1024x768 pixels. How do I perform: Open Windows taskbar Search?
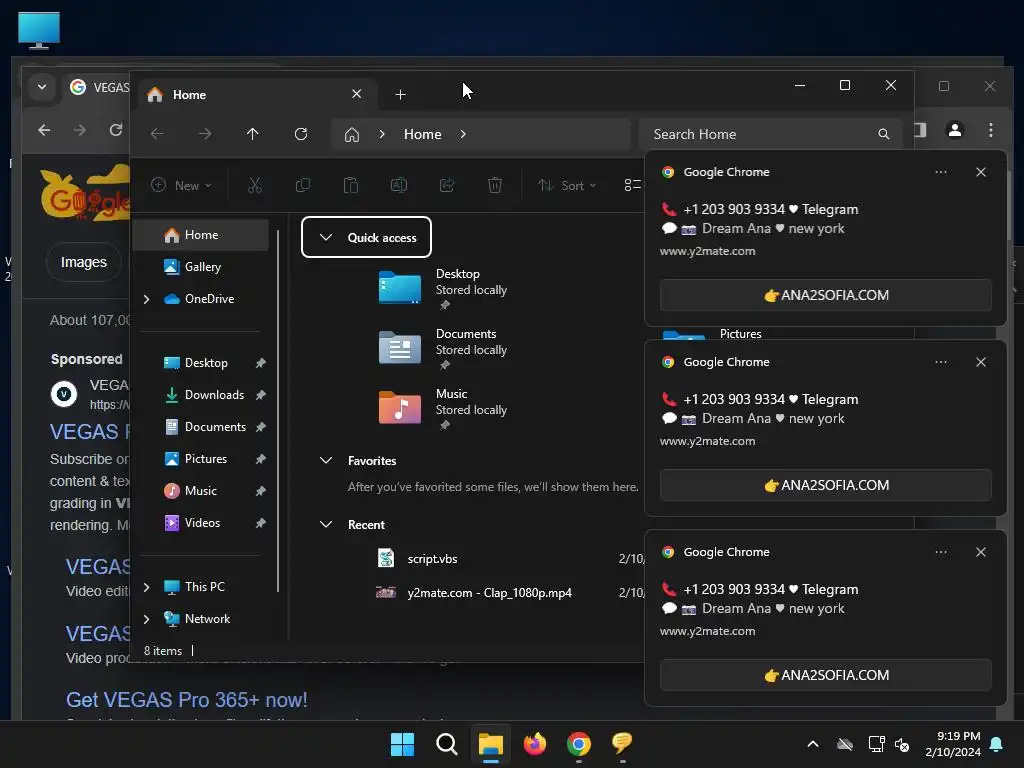447,744
